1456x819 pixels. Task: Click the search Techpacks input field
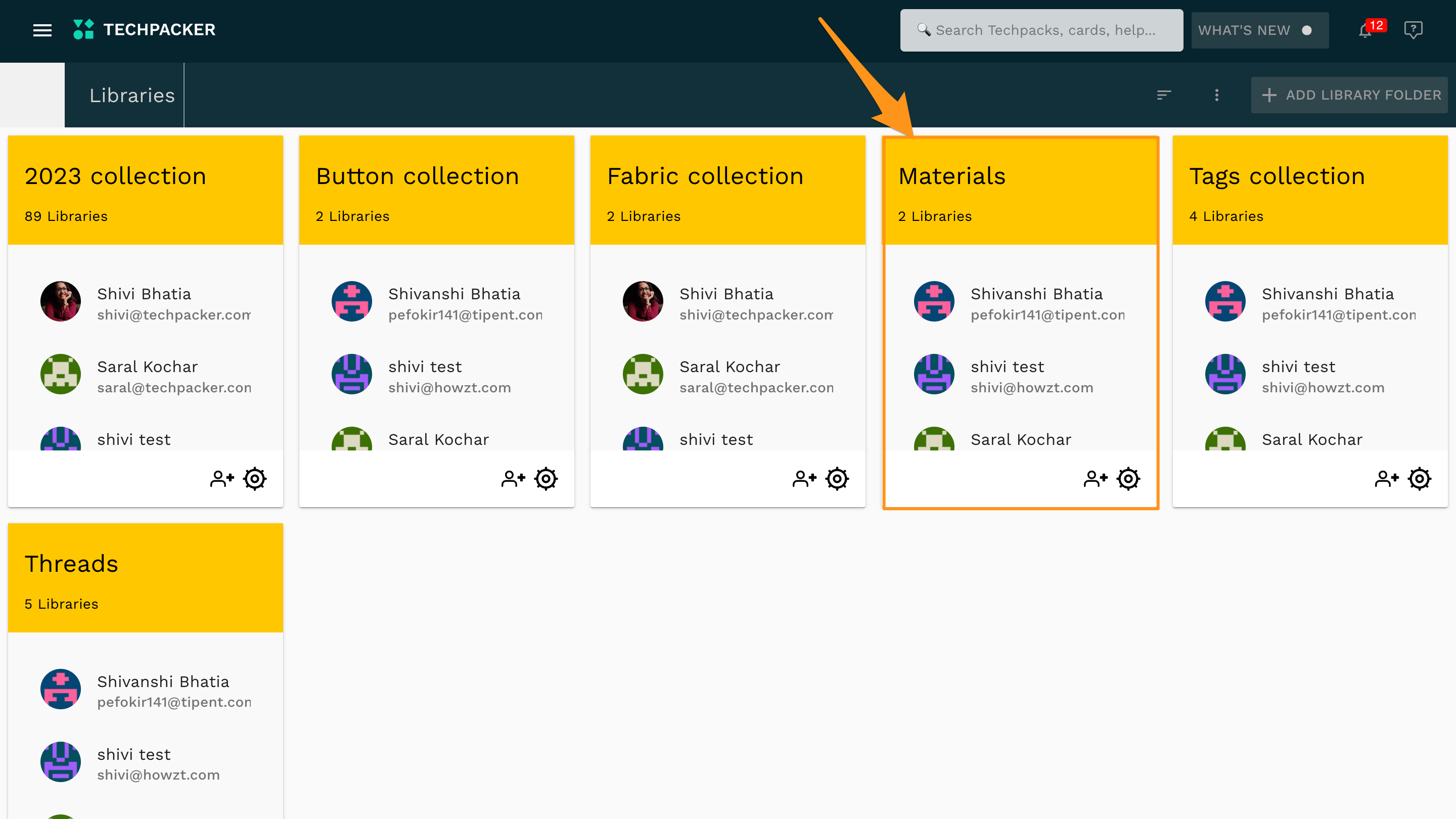(x=1041, y=30)
